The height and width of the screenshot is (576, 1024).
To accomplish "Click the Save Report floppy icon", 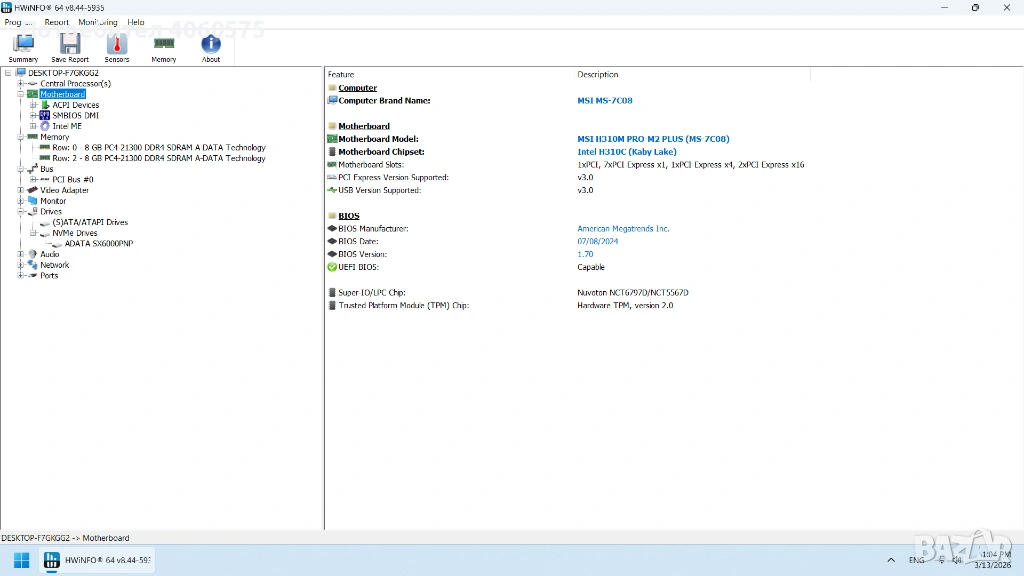I will (69, 47).
